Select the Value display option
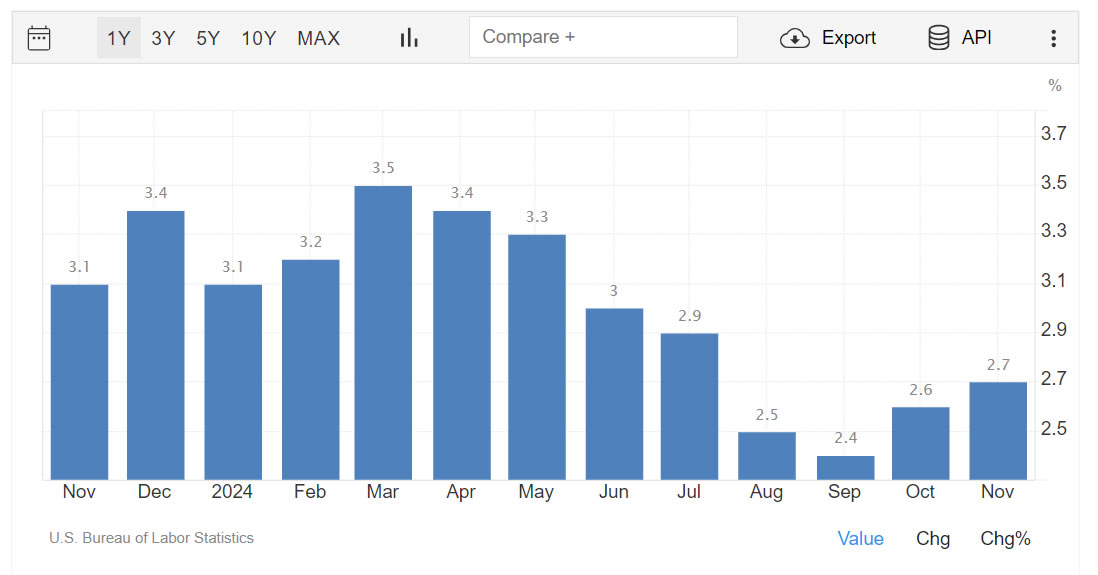The image size is (1098, 575). coord(861,539)
